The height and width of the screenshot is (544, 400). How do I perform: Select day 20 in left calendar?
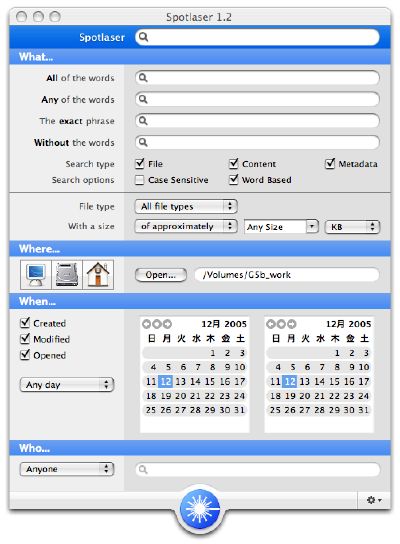(180, 396)
